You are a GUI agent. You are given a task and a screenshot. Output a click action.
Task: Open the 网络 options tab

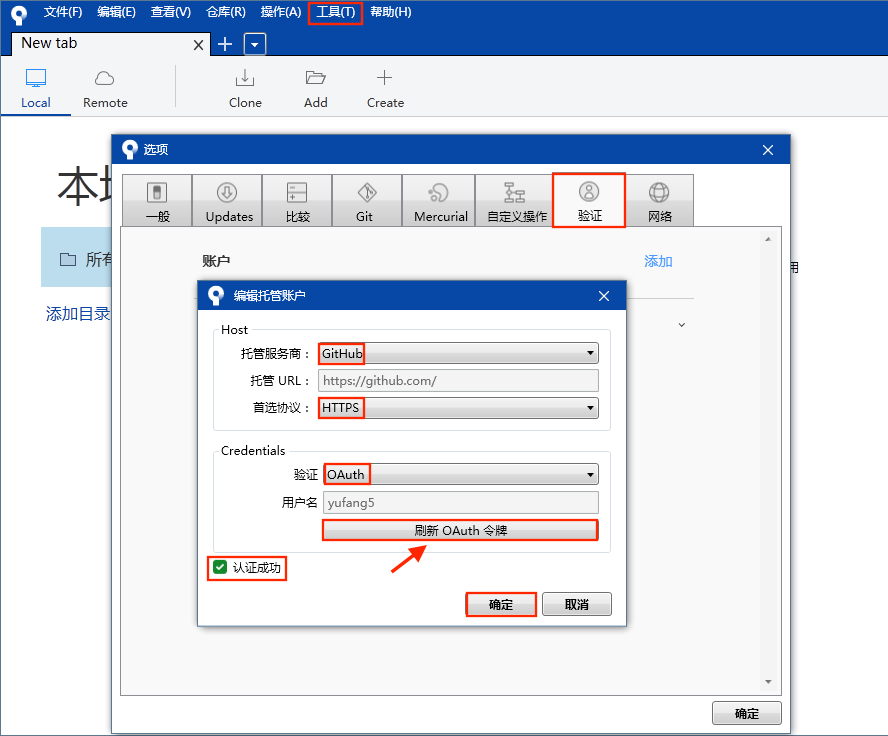[x=660, y=201]
